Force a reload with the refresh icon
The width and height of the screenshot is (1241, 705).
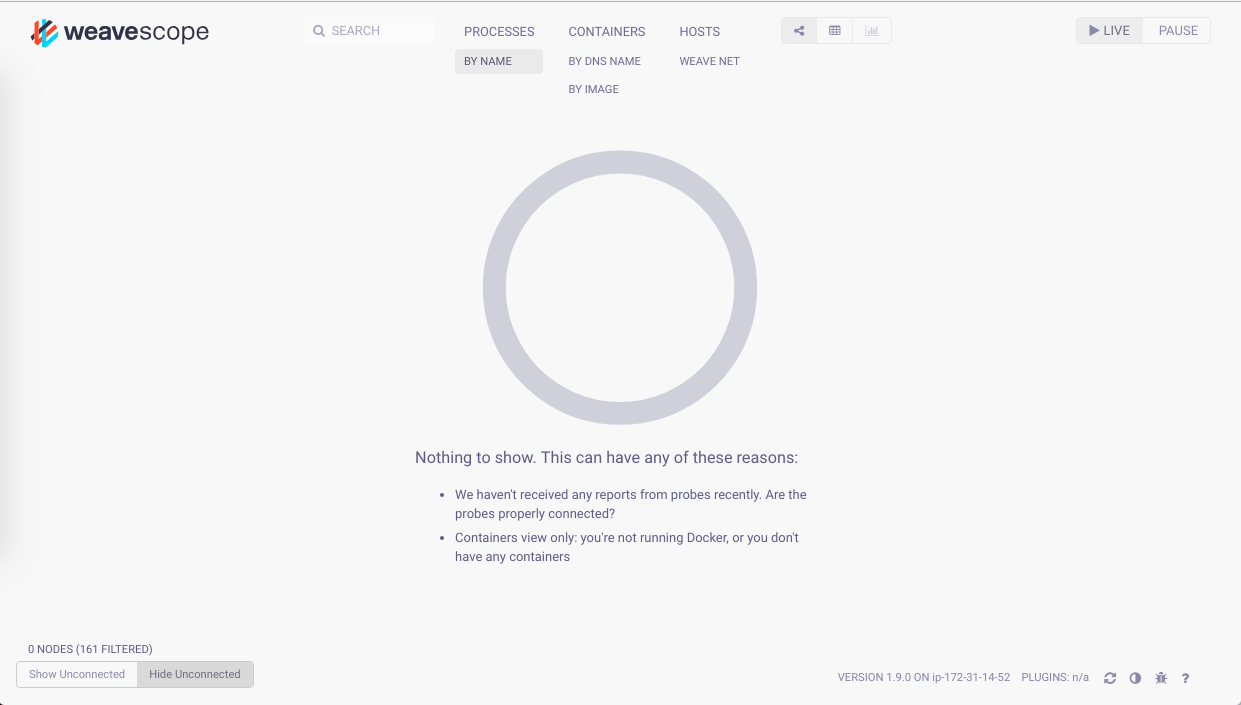[x=1110, y=677]
